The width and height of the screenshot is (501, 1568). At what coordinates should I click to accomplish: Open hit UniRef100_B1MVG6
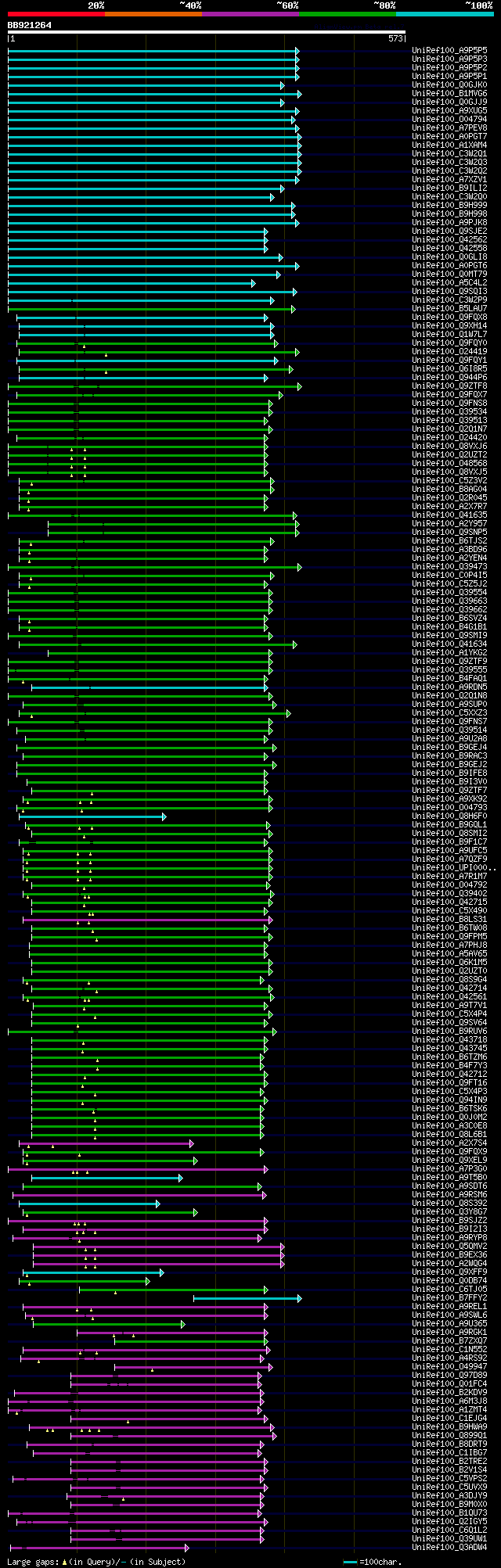449,93
